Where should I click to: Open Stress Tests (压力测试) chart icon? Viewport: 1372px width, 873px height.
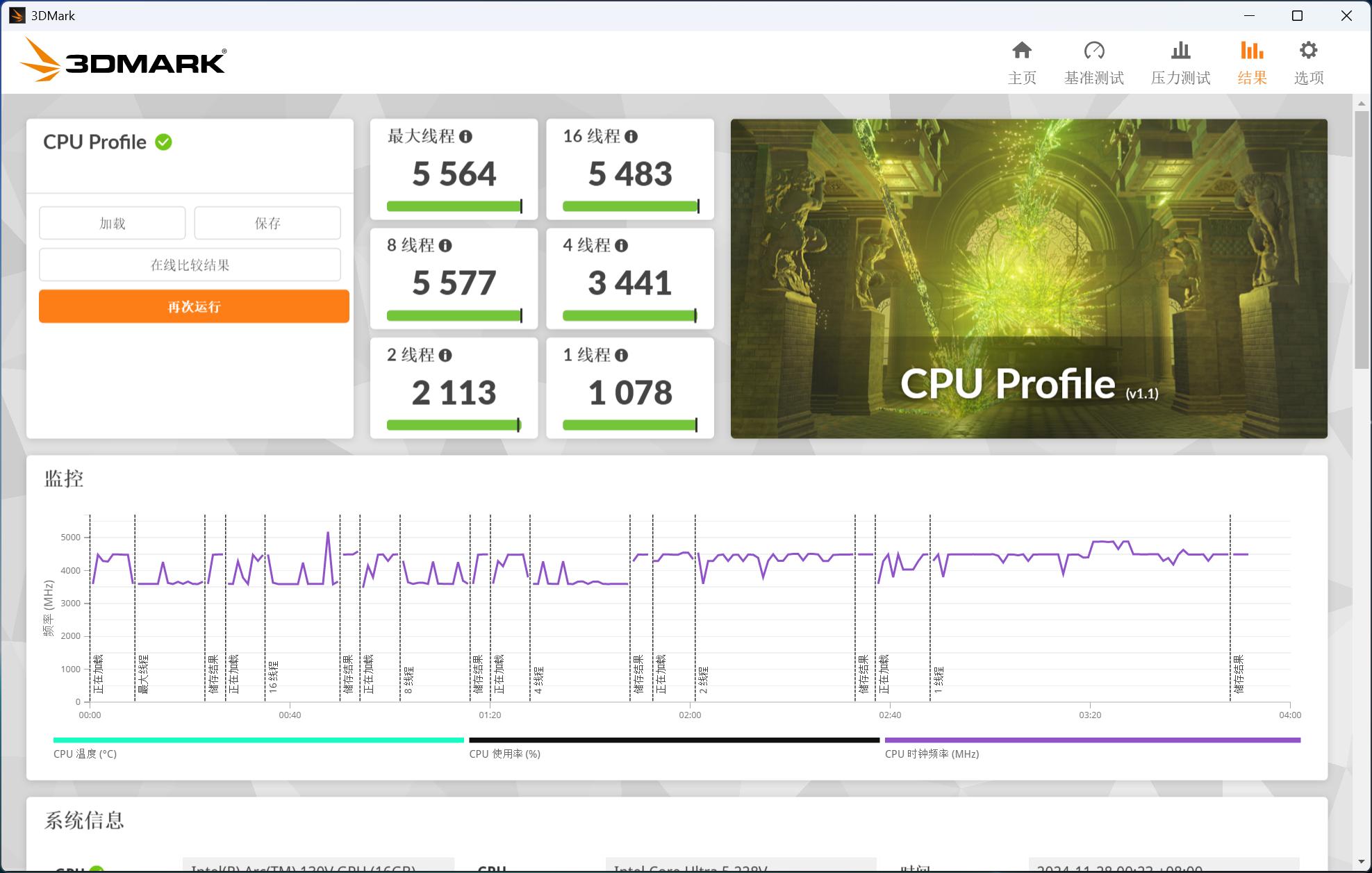[x=1180, y=51]
